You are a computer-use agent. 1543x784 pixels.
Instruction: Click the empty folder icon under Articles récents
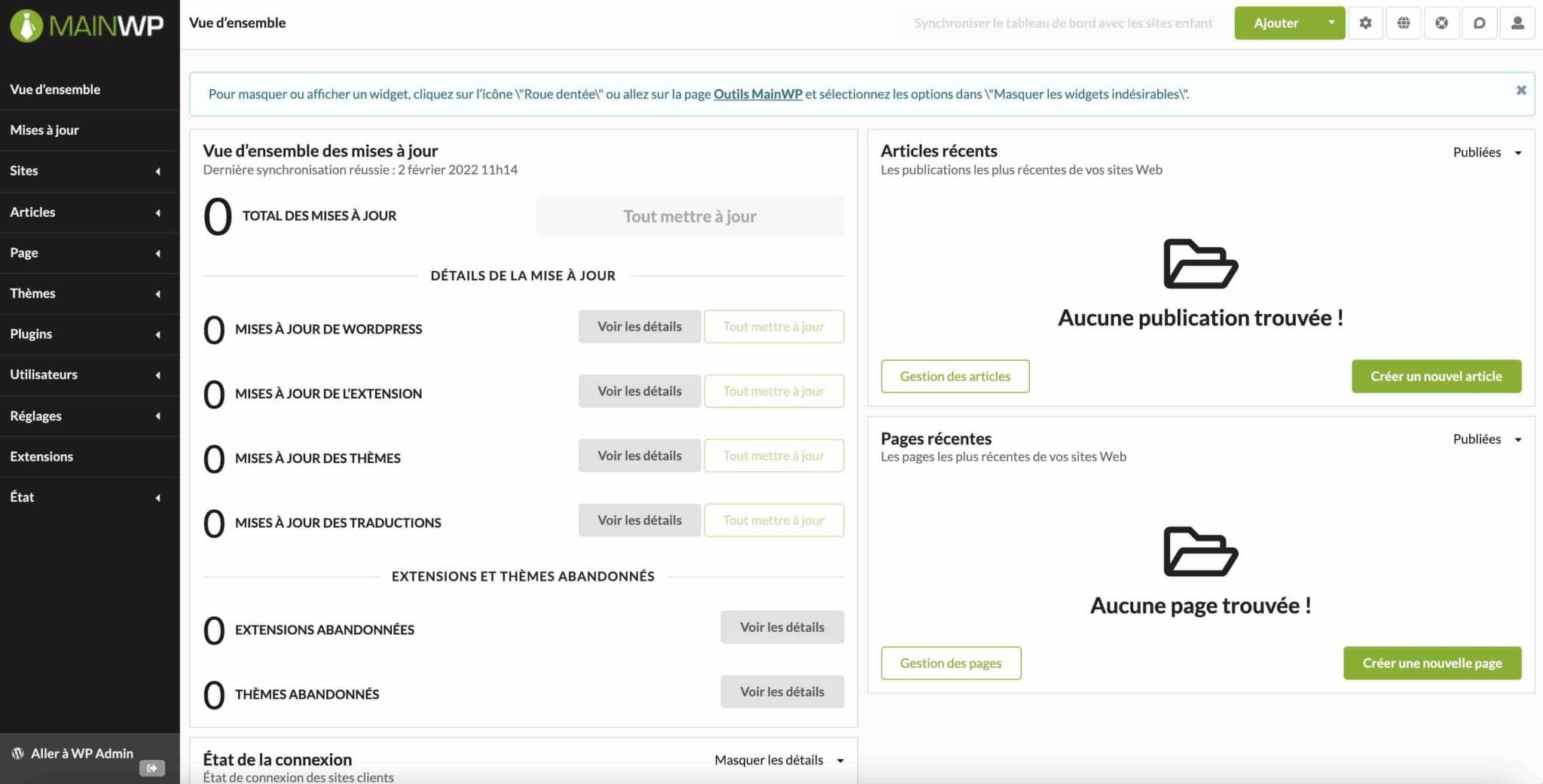1200,264
